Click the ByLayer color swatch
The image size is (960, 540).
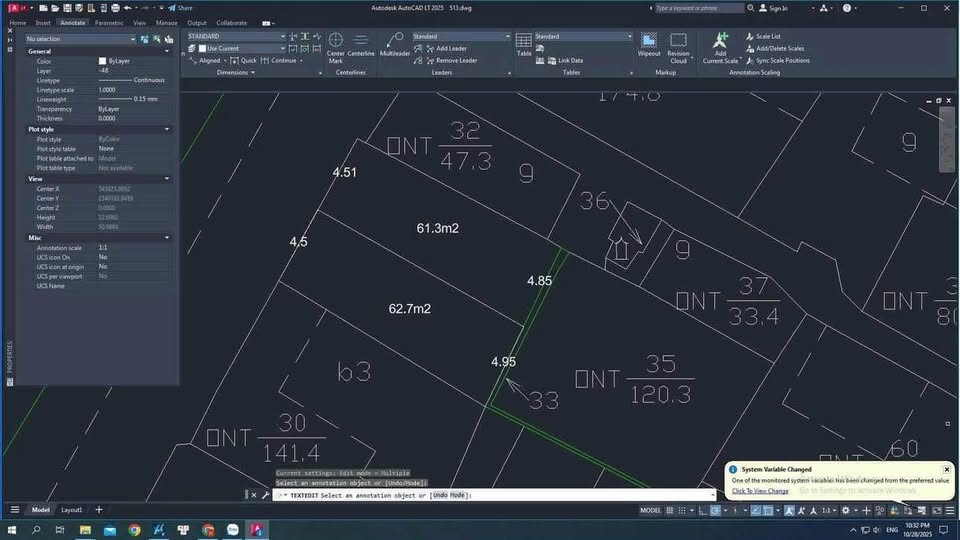coord(102,61)
